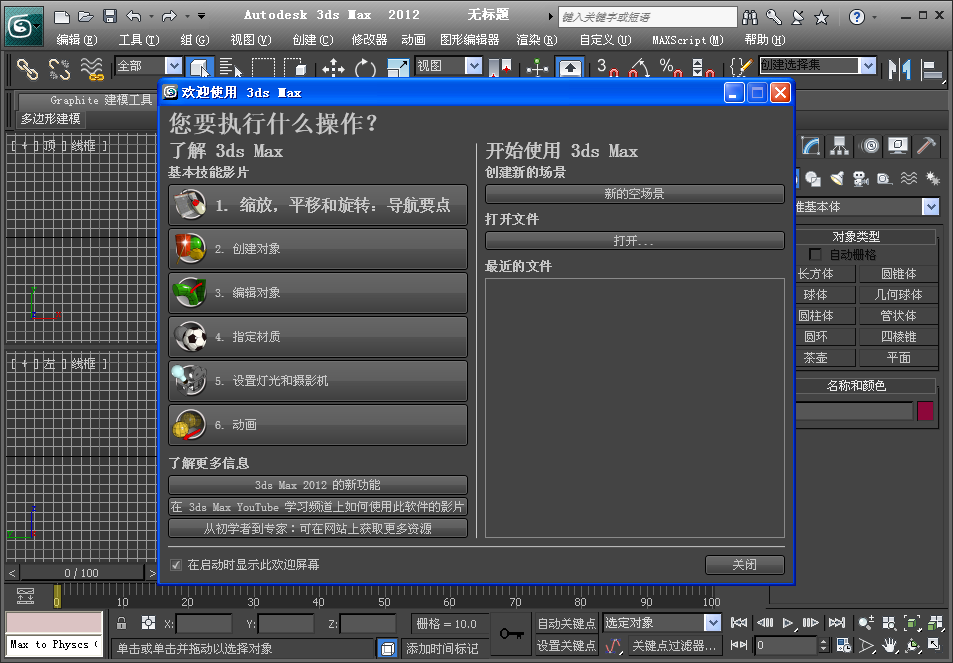Viewport: 953px width, 663px height.
Task: Toggle the Angle Snap button
Action: click(639, 67)
